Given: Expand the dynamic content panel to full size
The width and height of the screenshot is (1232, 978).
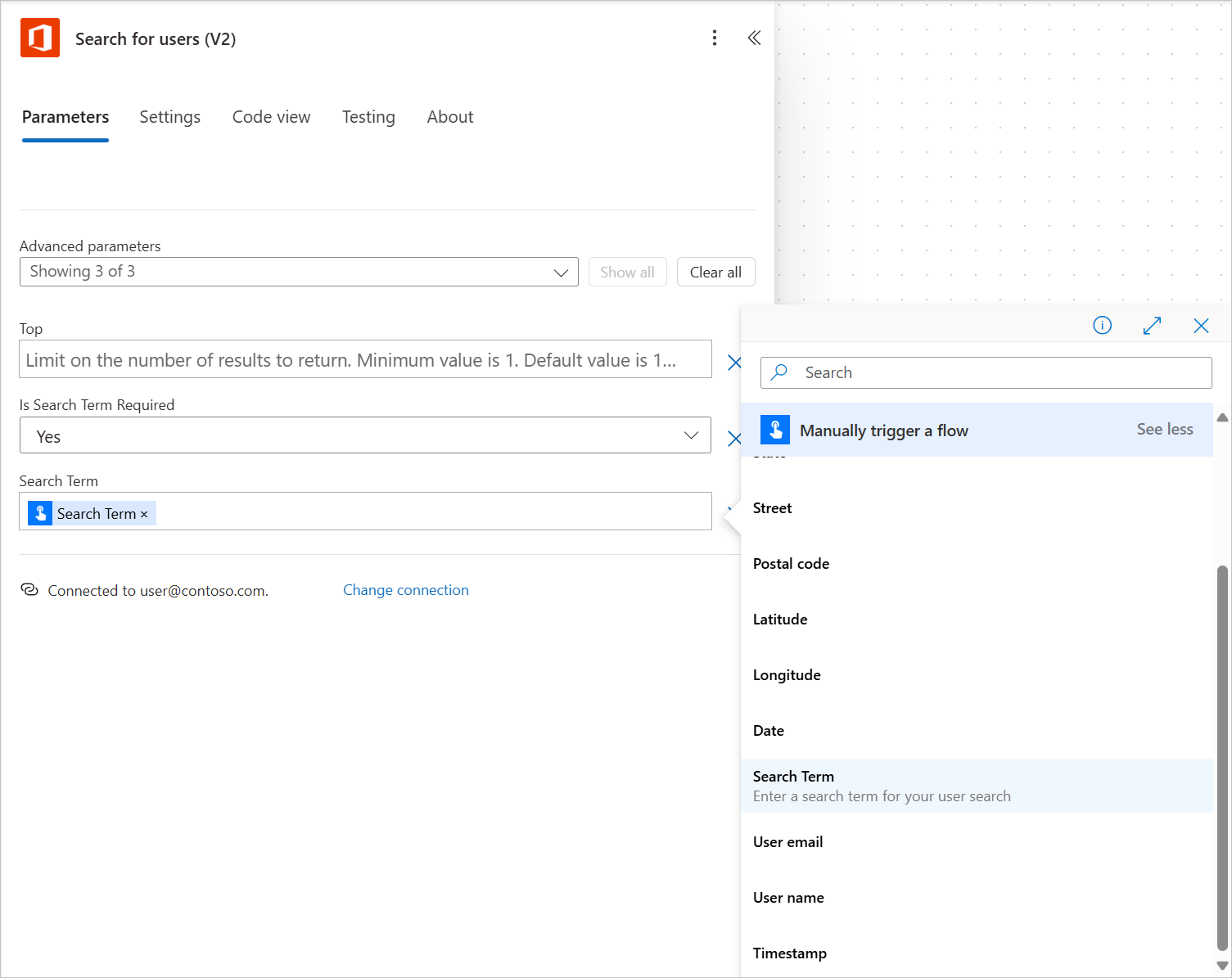Looking at the screenshot, I should click(1152, 326).
